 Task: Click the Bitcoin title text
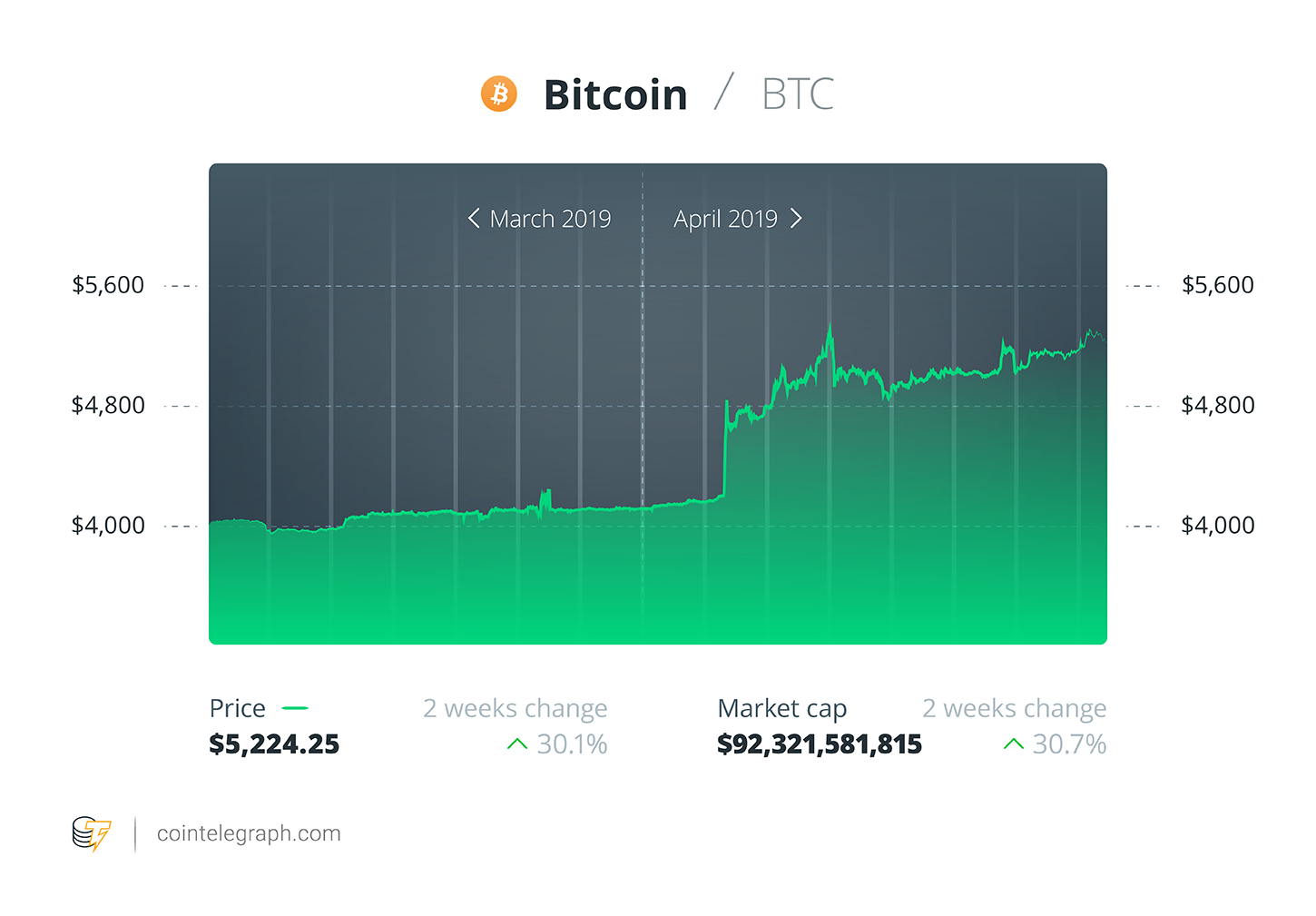(x=615, y=94)
